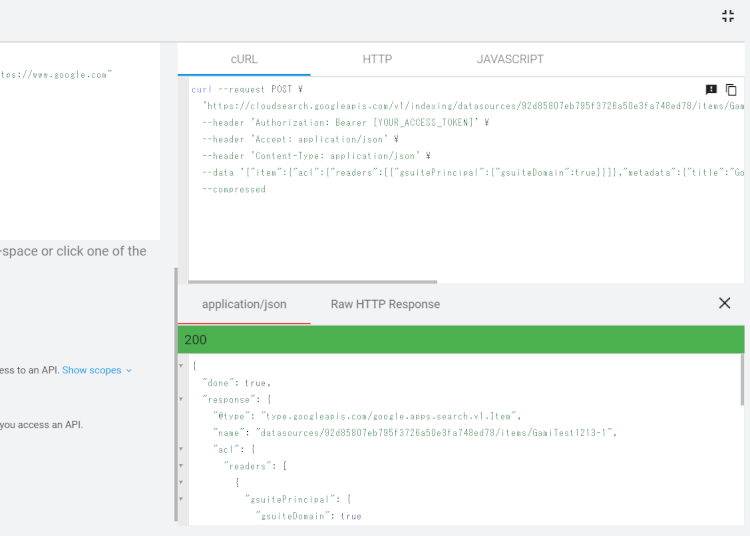Click the "done": true line in response
This screenshot has height=536, width=750.
click(236, 383)
